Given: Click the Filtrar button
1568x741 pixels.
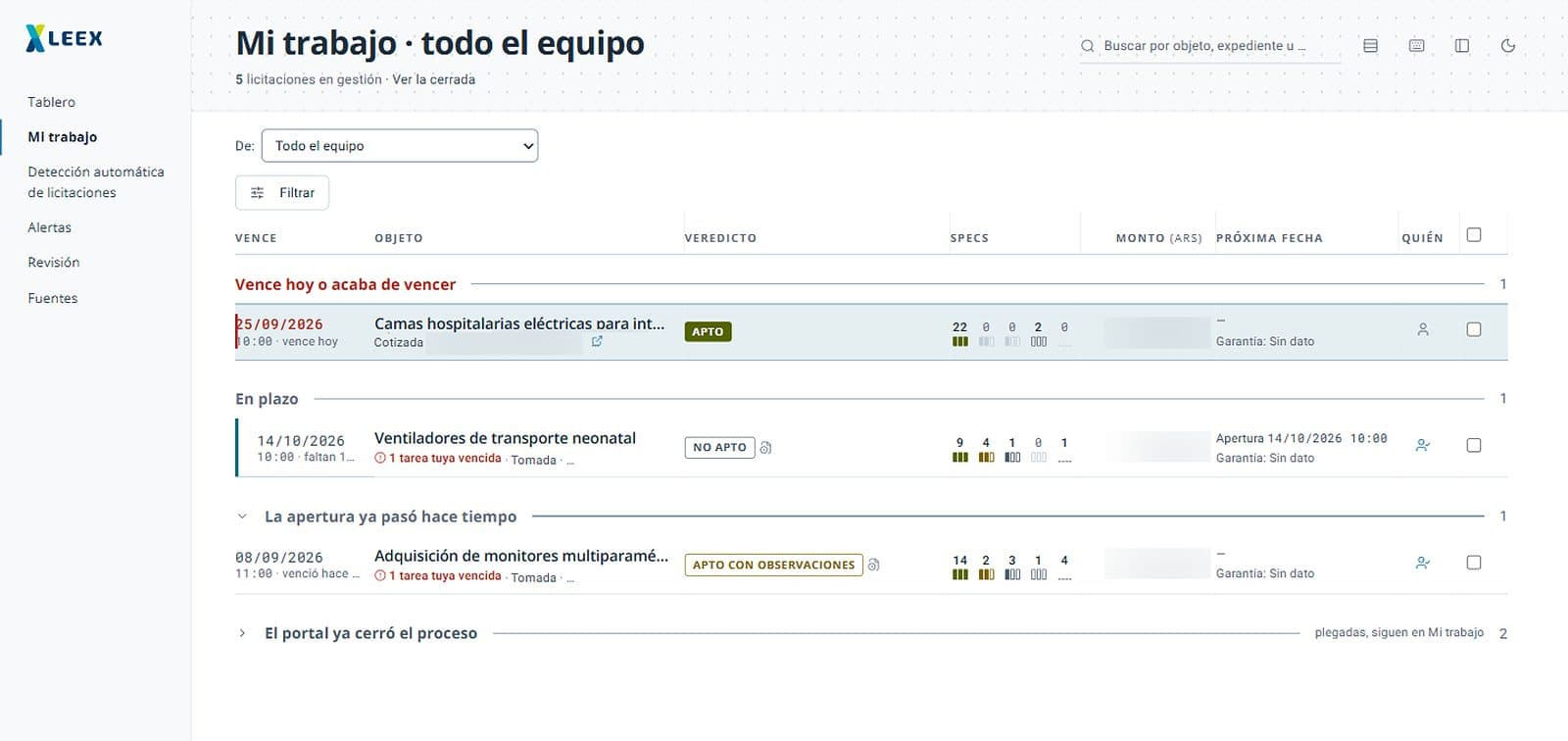Looking at the screenshot, I should point(282,193).
